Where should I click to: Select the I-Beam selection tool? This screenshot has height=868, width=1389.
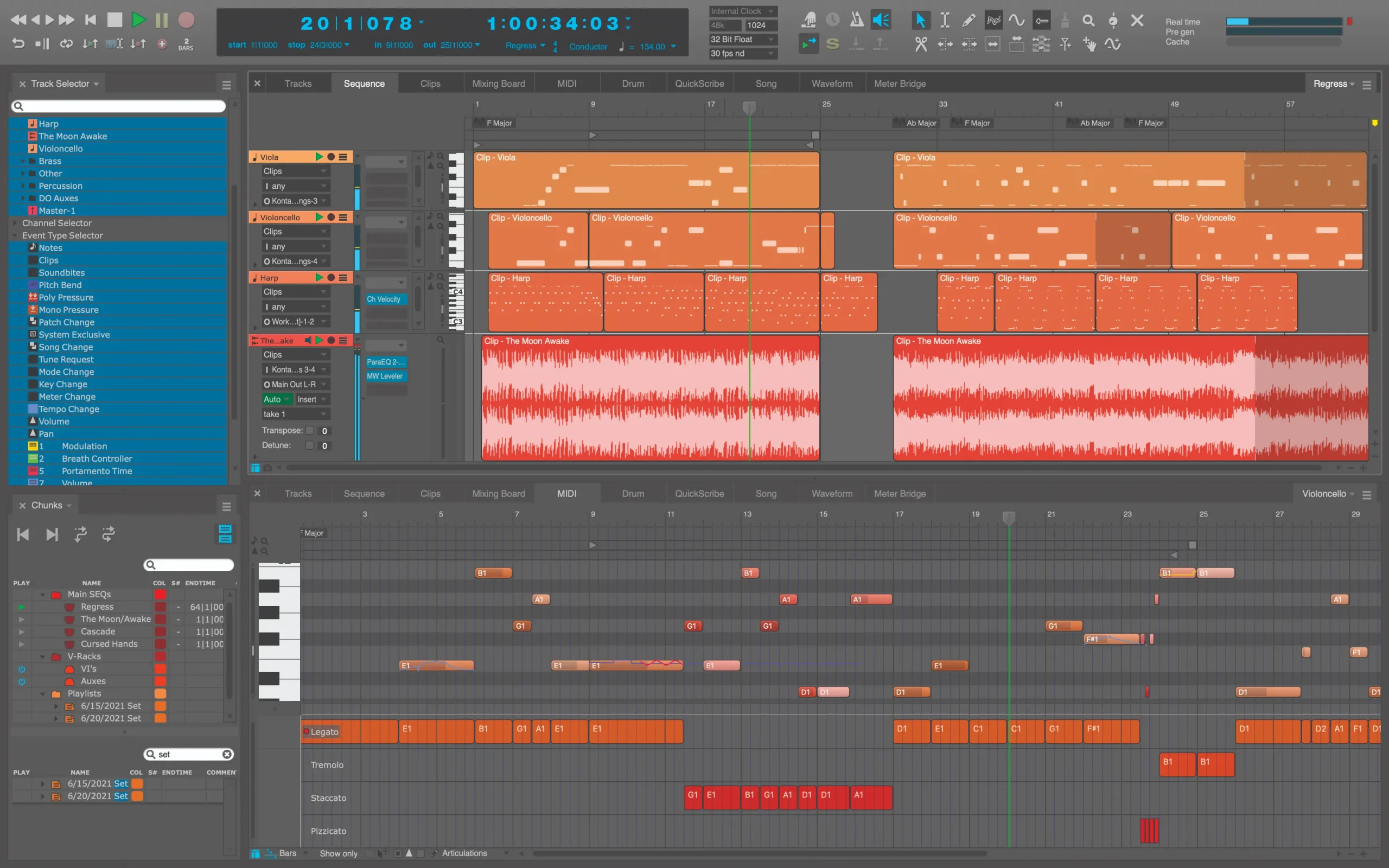pos(944,21)
